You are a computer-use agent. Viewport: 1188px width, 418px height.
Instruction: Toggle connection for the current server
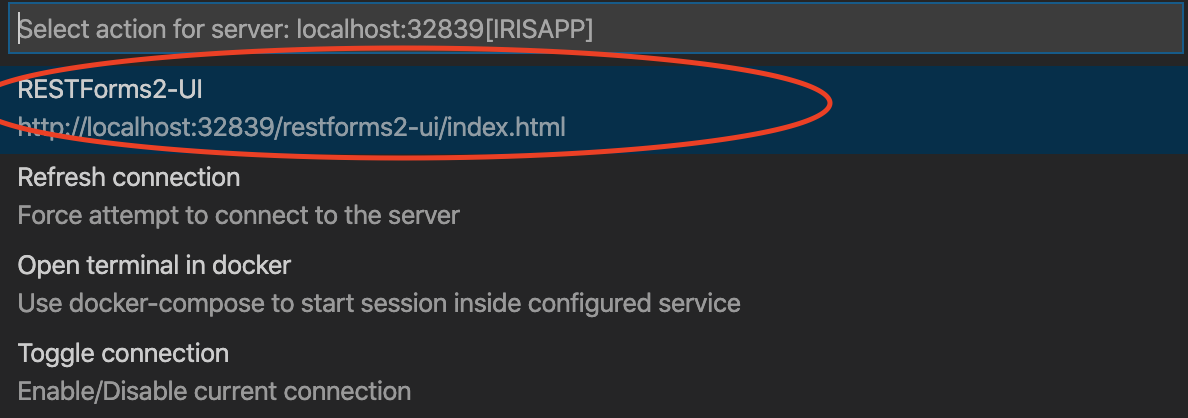pos(123,353)
